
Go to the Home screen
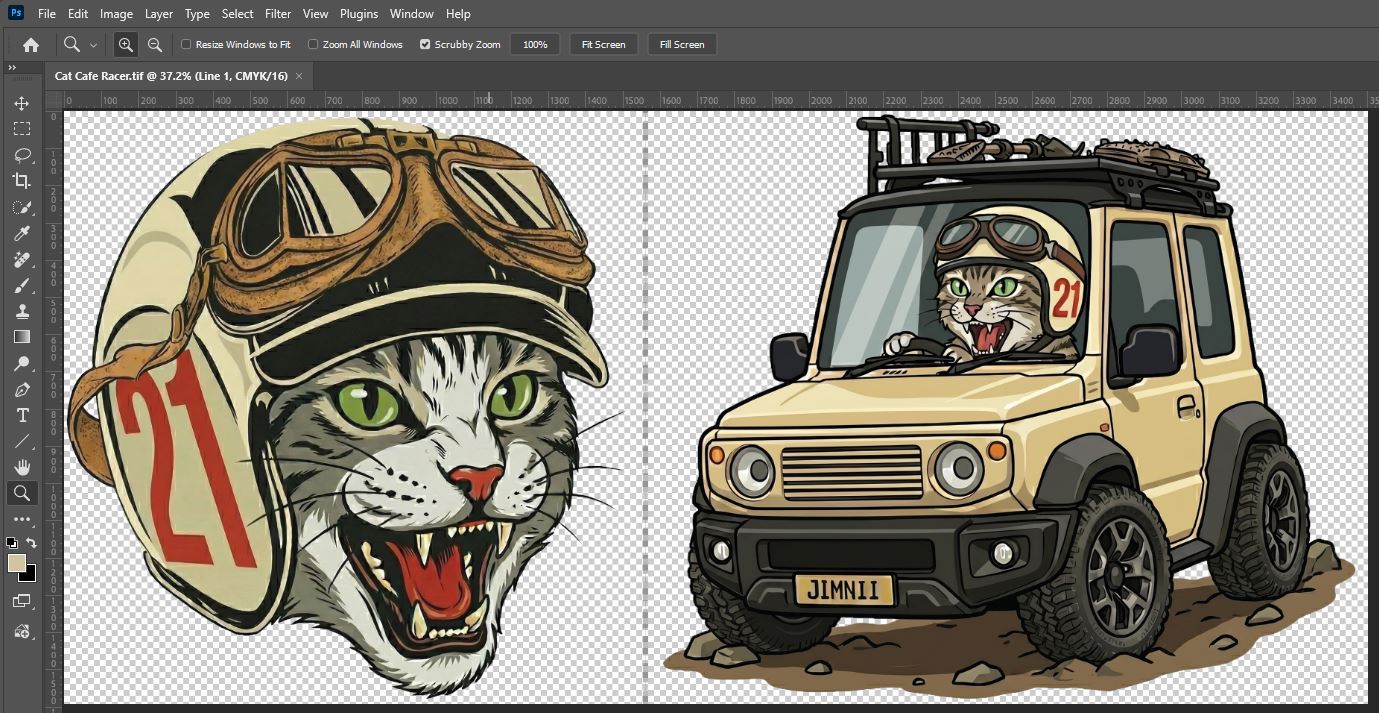click(31, 44)
